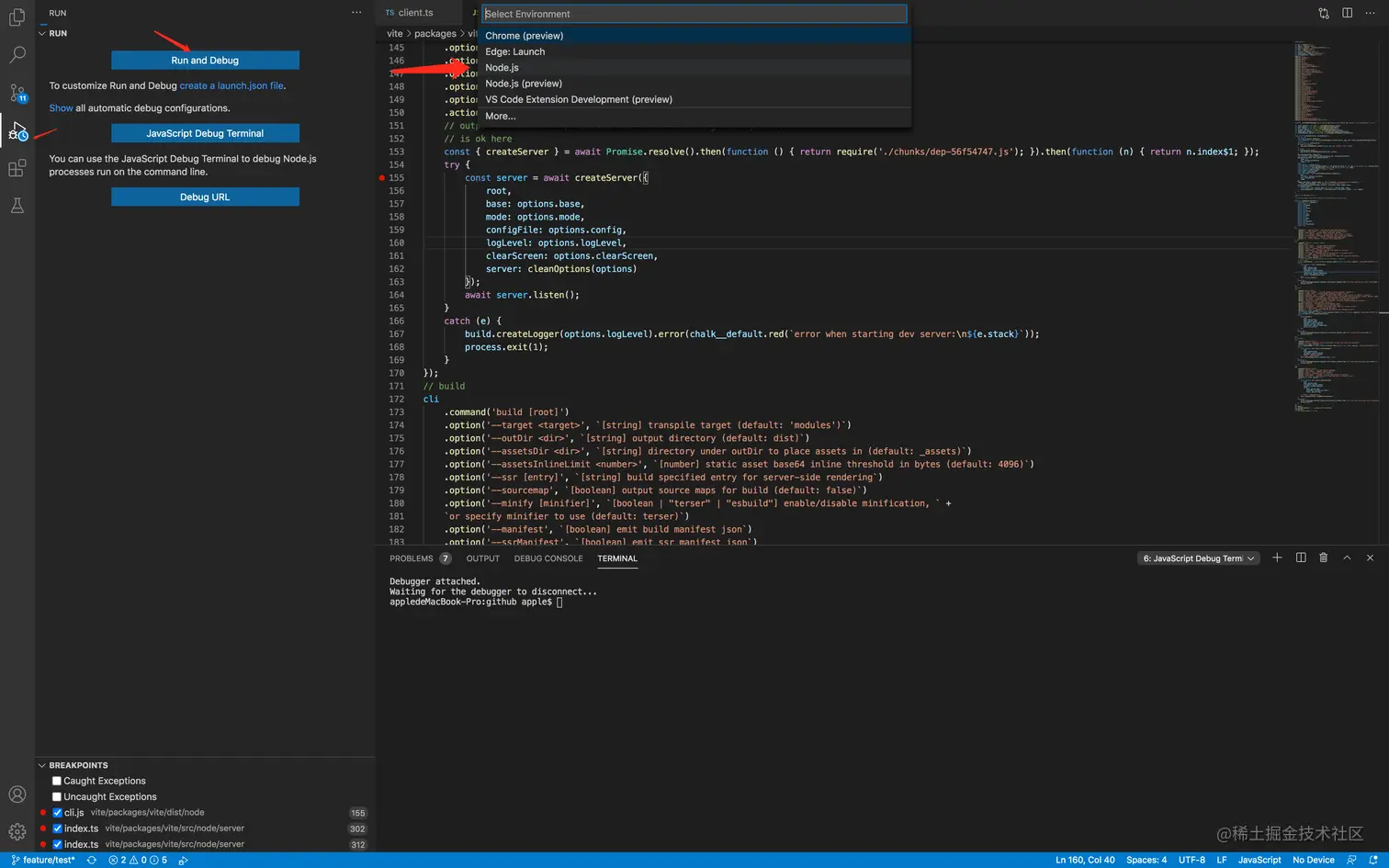
Task: Enable Caught Exceptions breakpoint checkbox
Action: tap(57, 781)
